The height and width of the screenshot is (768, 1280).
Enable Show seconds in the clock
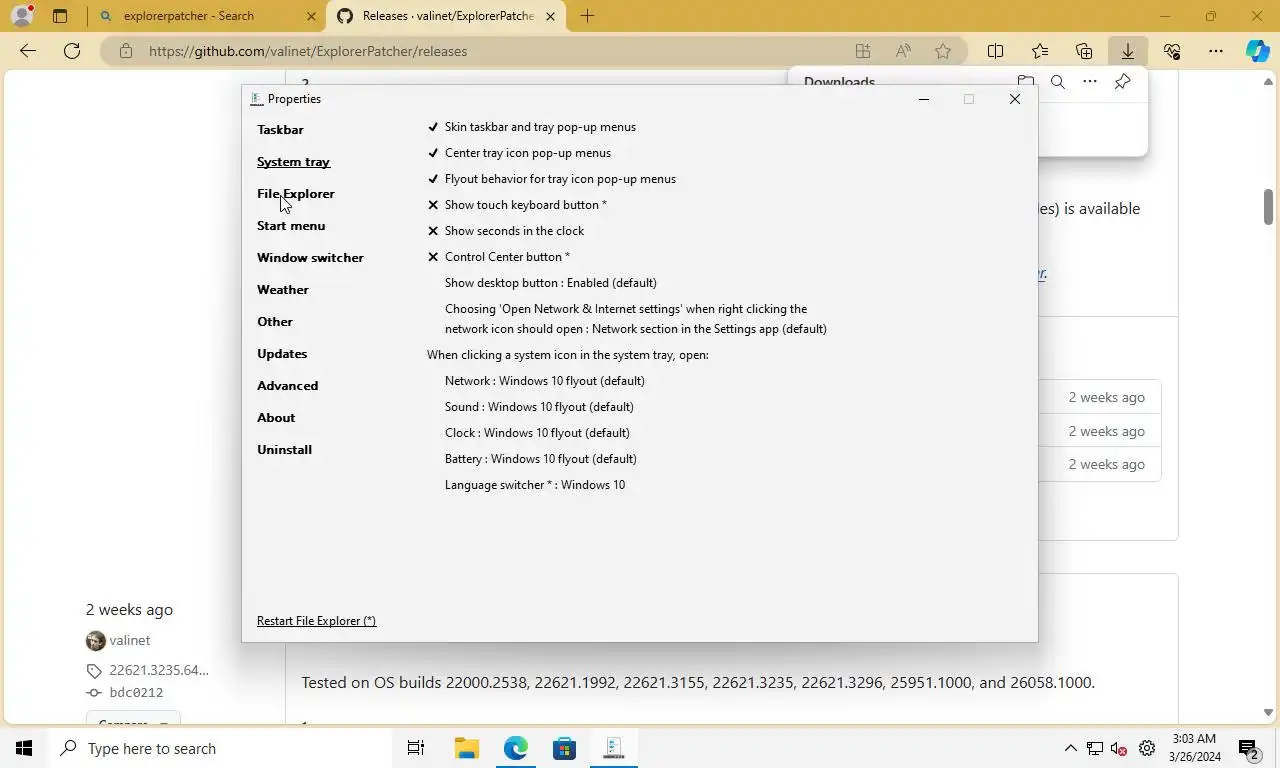tap(506, 231)
